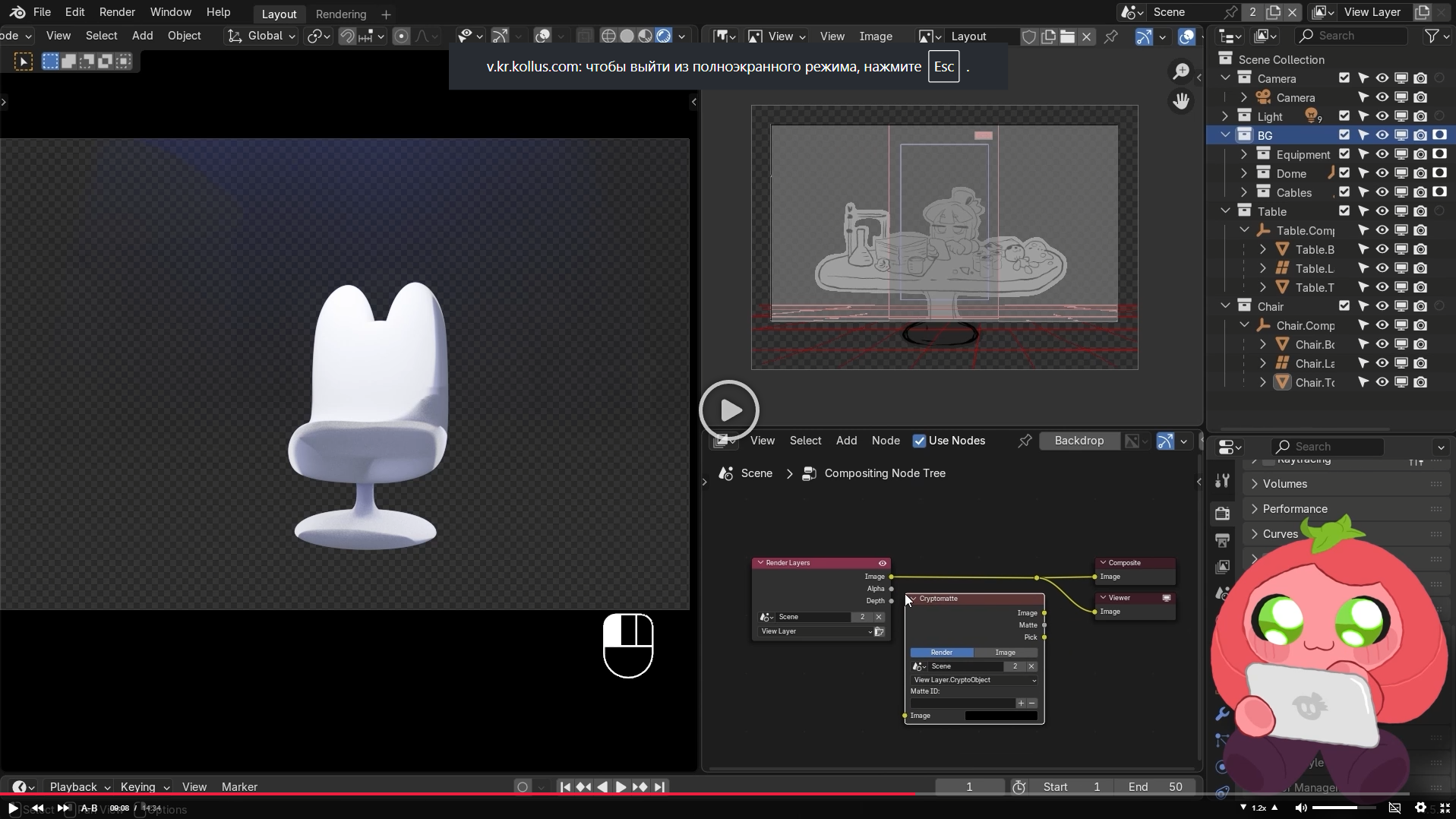
Task: Hide the Dome collection with eye icon
Action: [x=1382, y=173]
